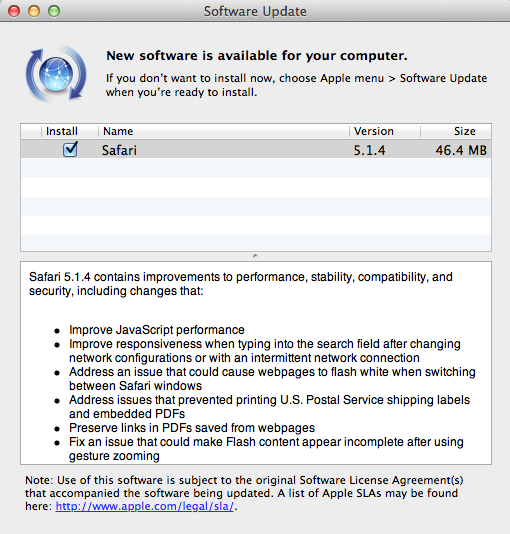
Task: Click 'Improve JavaScript performance' bullet text
Action: click(157, 330)
